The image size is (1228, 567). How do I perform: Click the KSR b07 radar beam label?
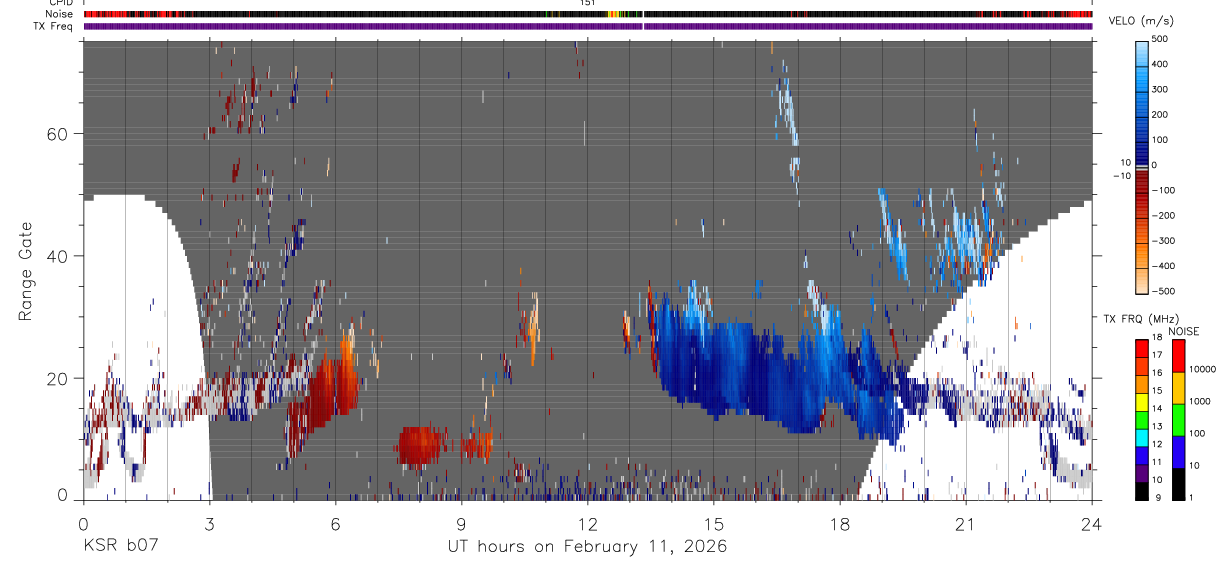point(120,547)
